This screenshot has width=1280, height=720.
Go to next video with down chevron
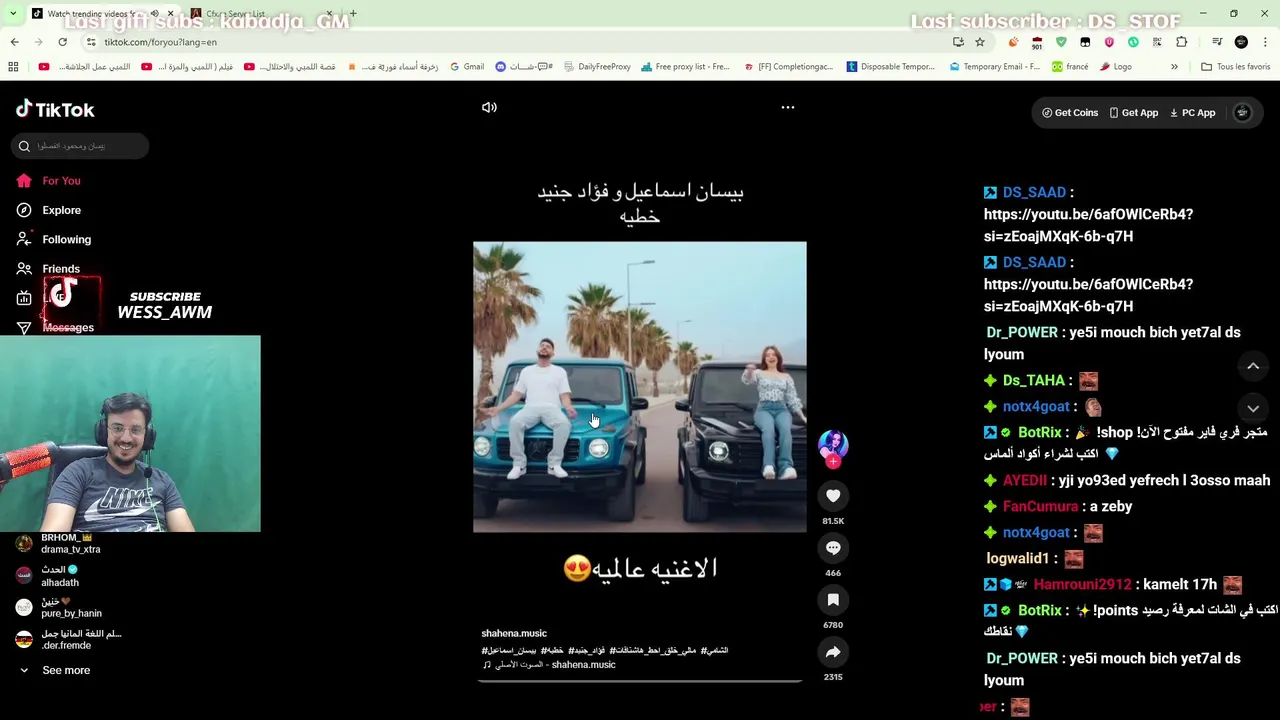1253,408
